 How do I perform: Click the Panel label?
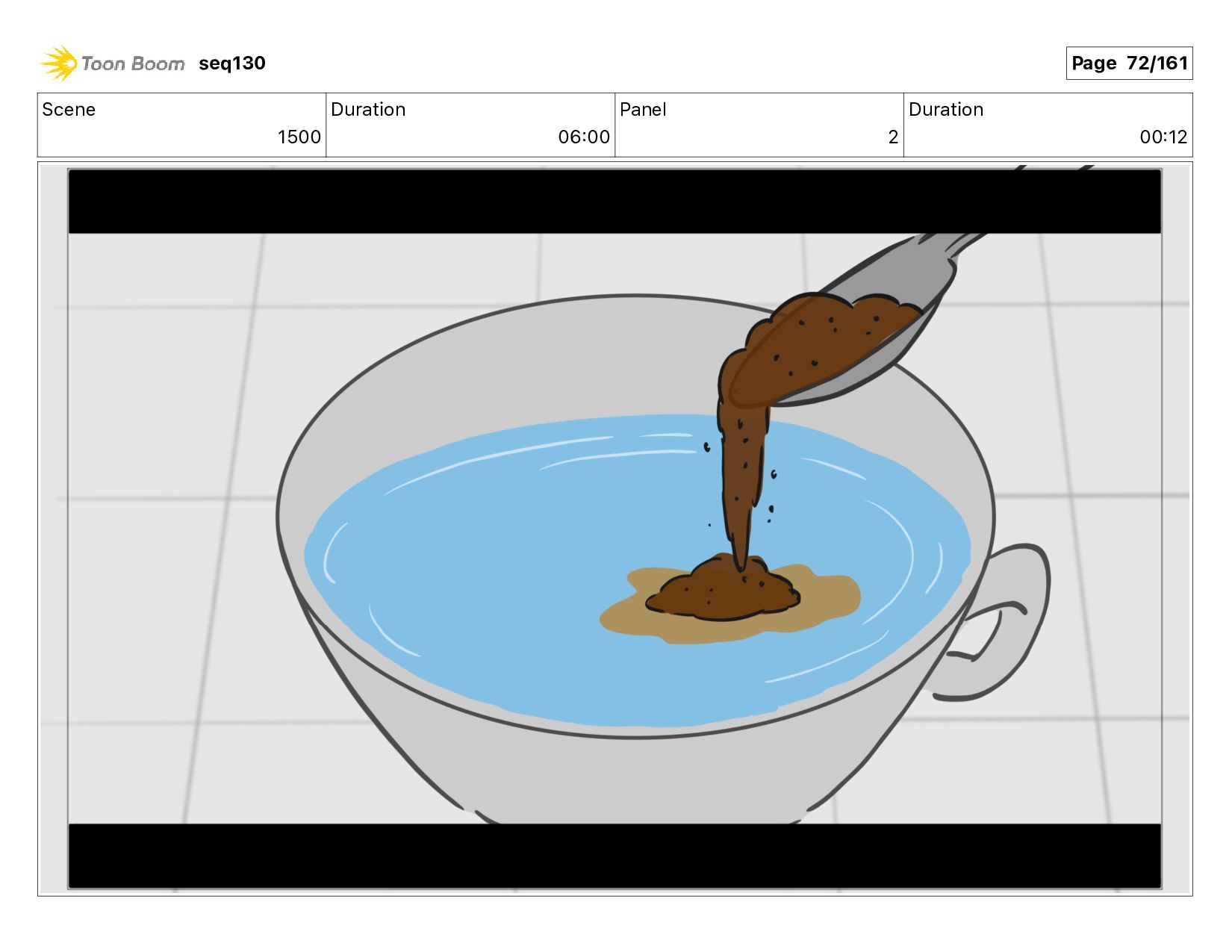tap(643, 110)
